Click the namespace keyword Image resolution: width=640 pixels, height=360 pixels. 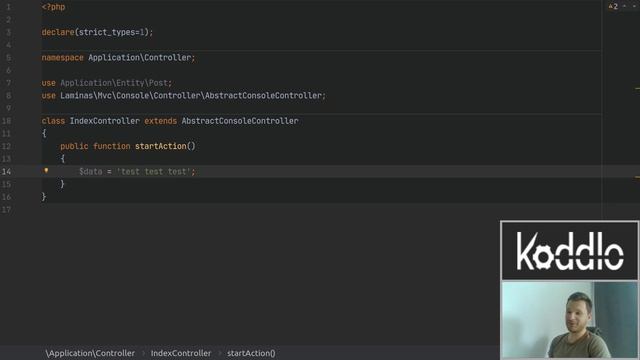tap(62, 58)
